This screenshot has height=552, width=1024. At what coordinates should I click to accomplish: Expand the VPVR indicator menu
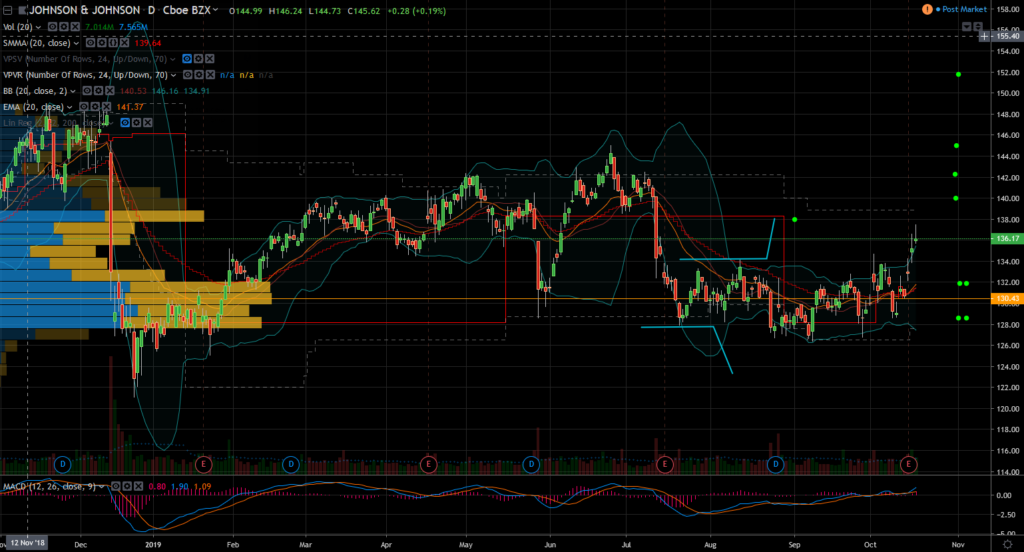tap(174, 75)
